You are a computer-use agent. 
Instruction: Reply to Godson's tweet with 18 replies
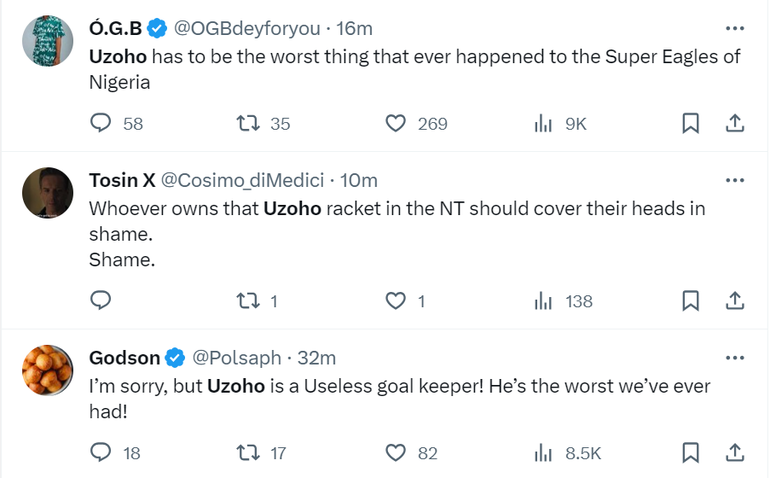pos(101,453)
